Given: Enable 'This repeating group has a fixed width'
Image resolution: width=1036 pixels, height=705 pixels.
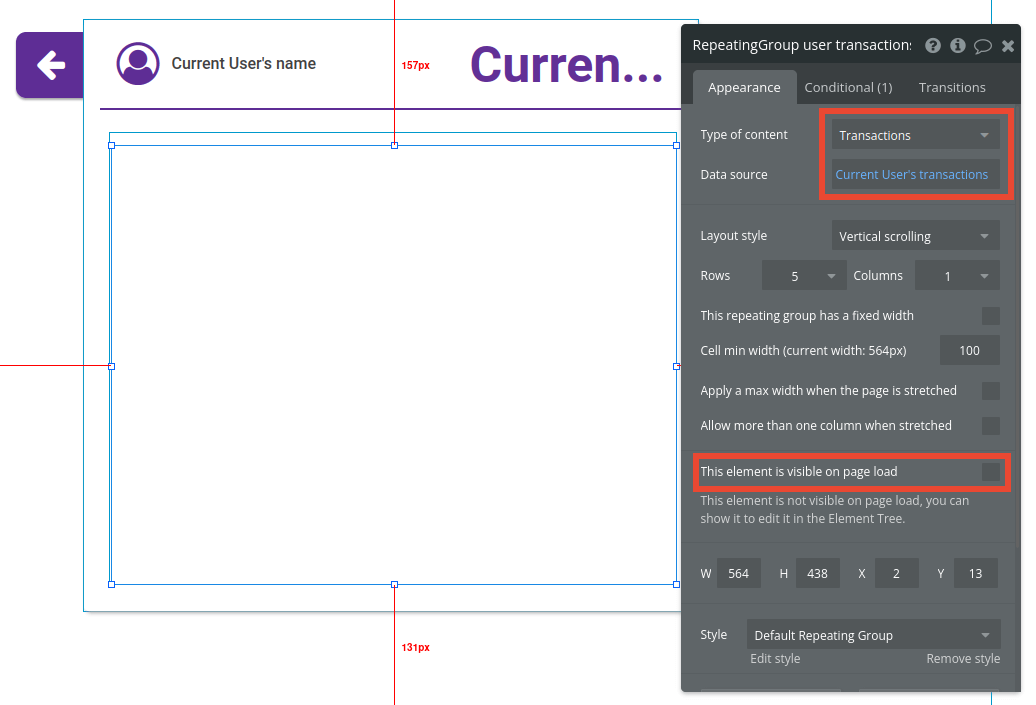Looking at the screenshot, I should point(991,315).
